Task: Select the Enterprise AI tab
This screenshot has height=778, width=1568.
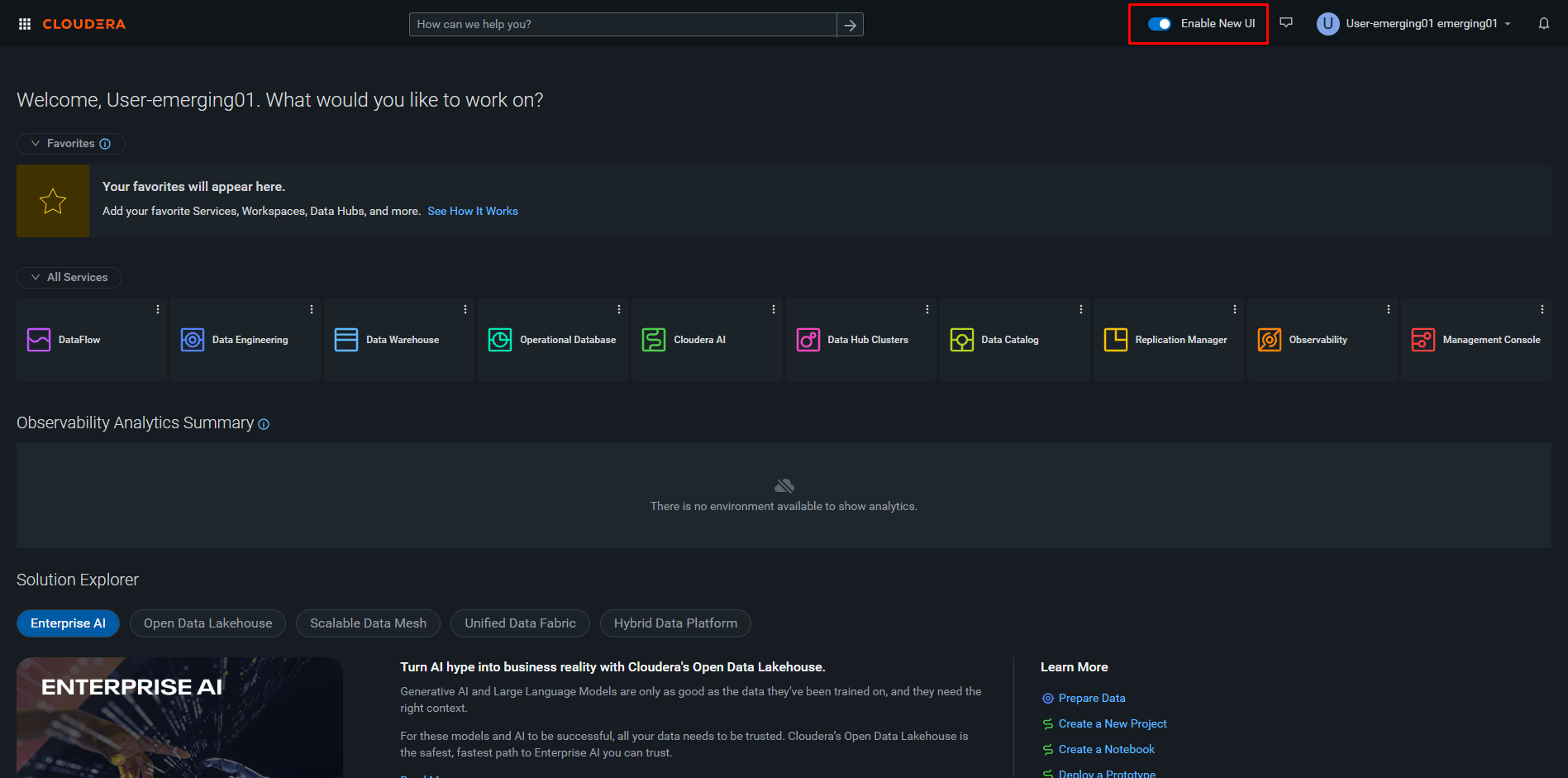Action: [x=68, y=623]
